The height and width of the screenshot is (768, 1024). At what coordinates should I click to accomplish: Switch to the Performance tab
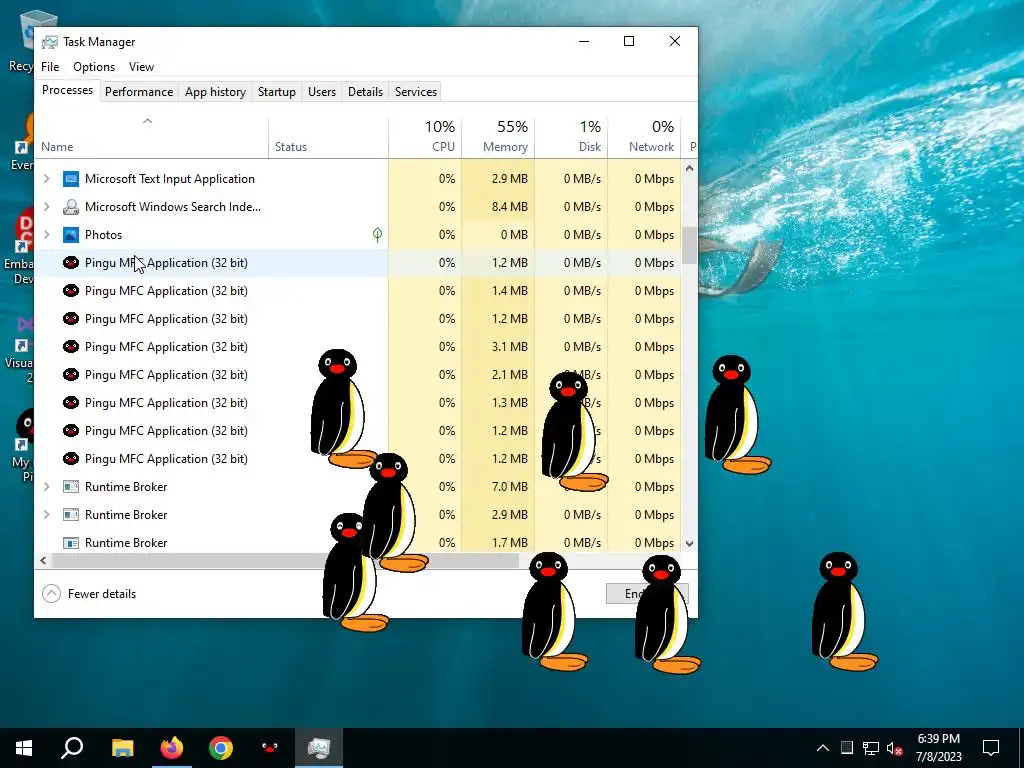[139, 92]
